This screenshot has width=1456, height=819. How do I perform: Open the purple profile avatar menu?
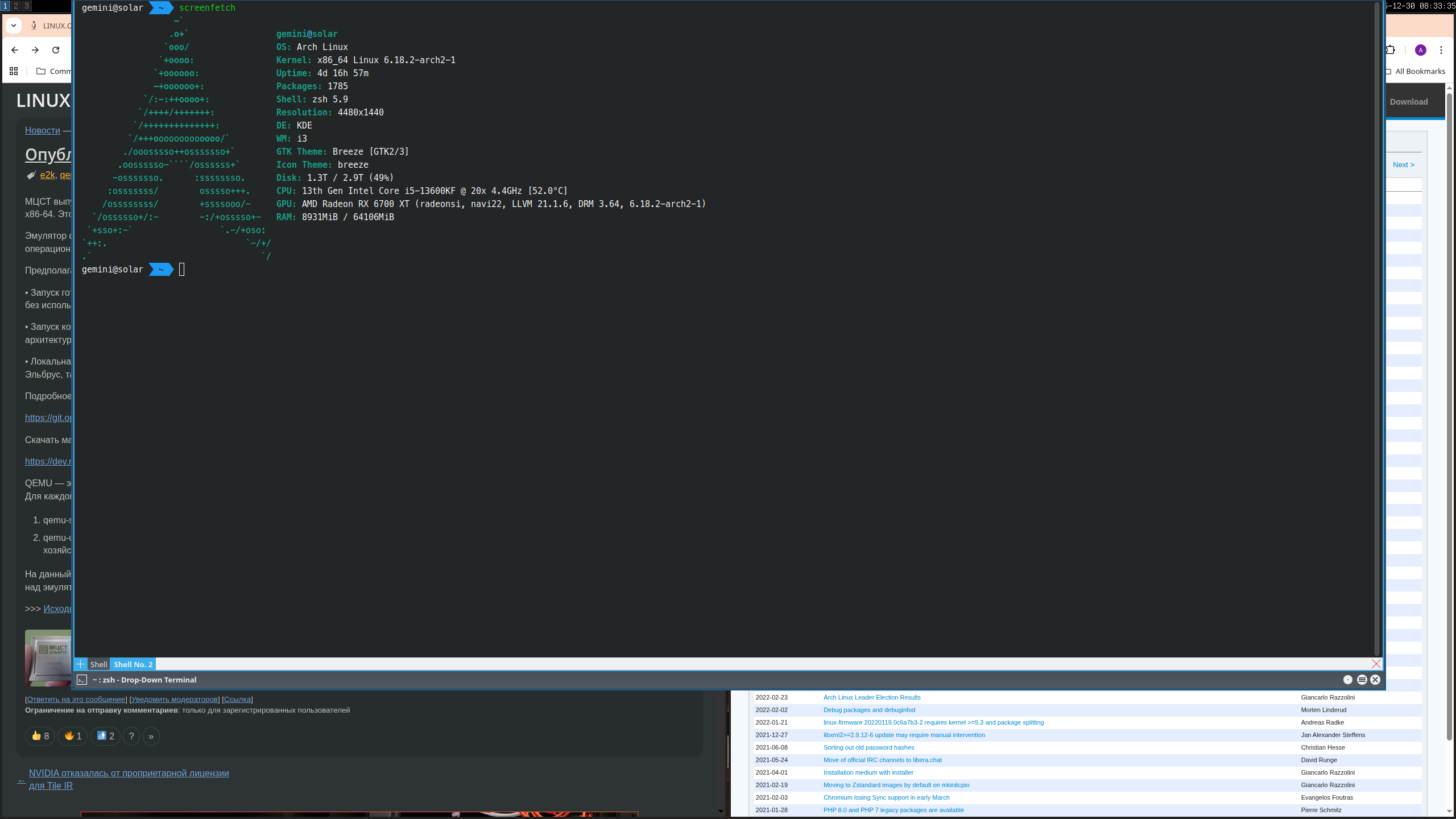pos(1420,50)
